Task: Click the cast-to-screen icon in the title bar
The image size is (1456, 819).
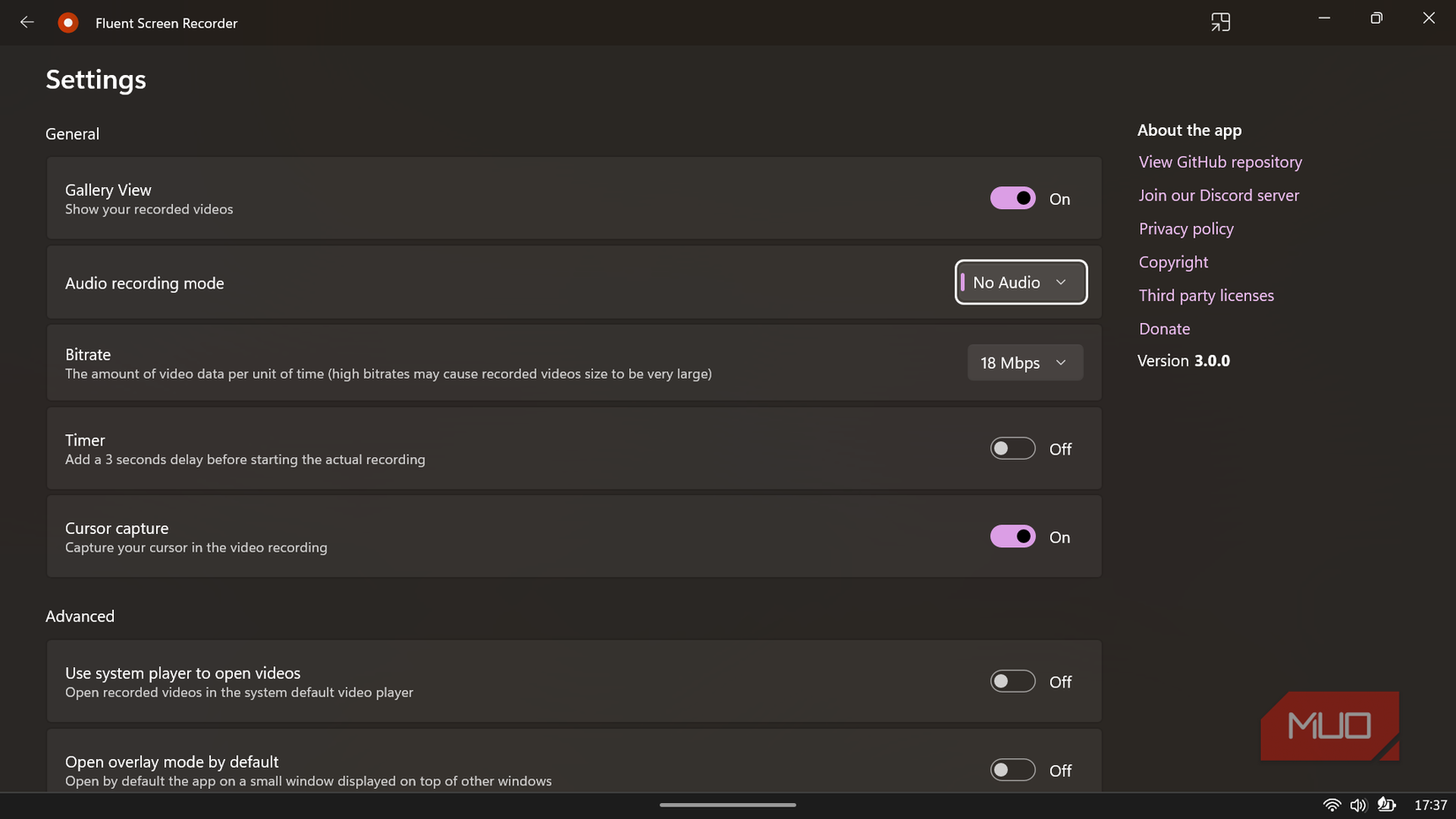Action: (x=1220, y=21)
